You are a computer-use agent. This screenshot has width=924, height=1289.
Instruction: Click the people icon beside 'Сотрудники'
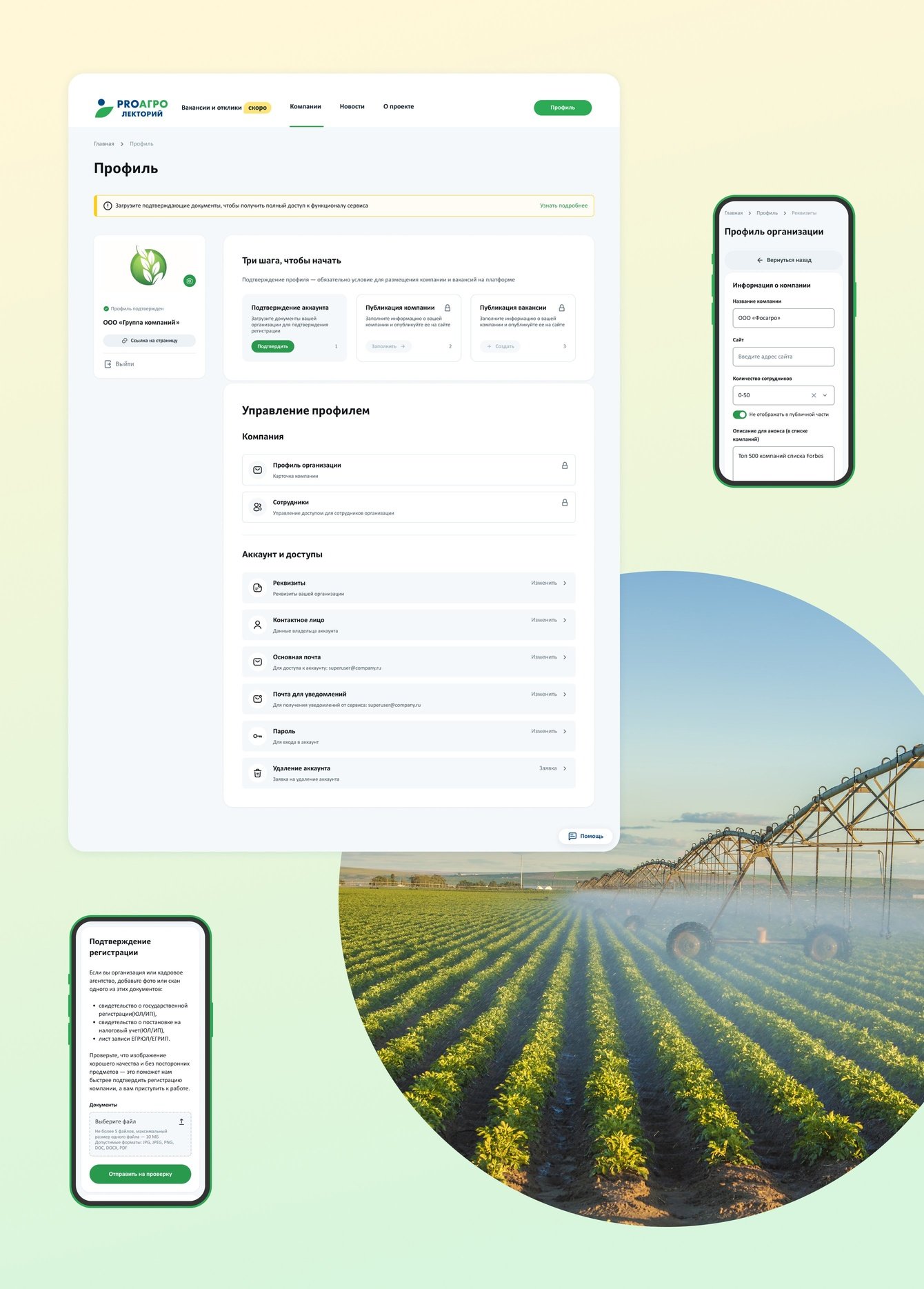click(257, 507)
